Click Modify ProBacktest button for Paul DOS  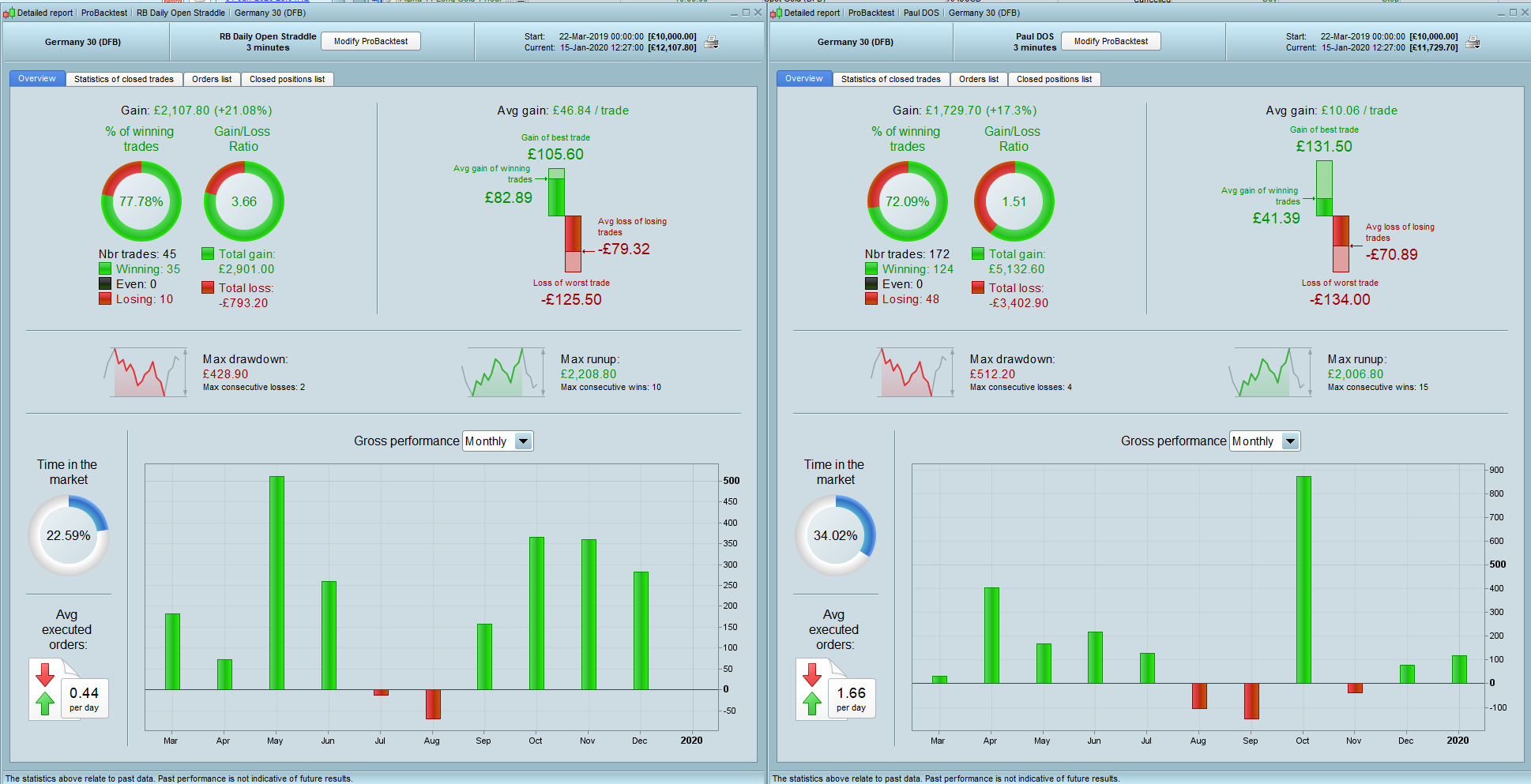pyautogui.click(x=1111, y=41)
